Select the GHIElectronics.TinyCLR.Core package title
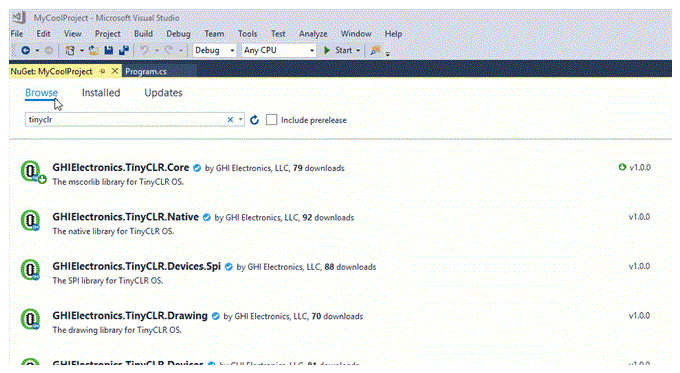This screenshot has width=680, height=373. 121,168
